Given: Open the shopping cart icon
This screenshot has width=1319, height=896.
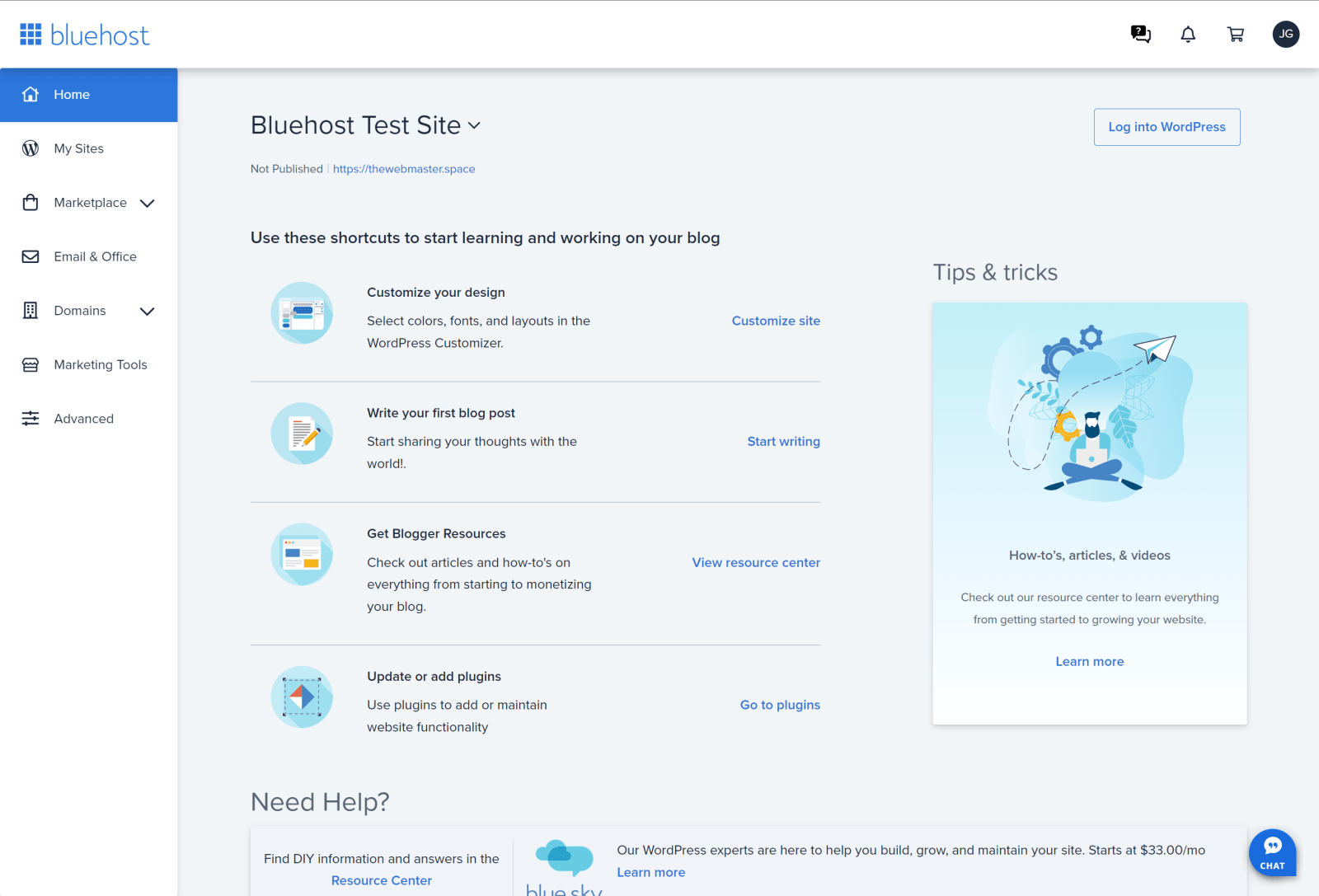Looking at the screenshot, I should point(1236,34).
